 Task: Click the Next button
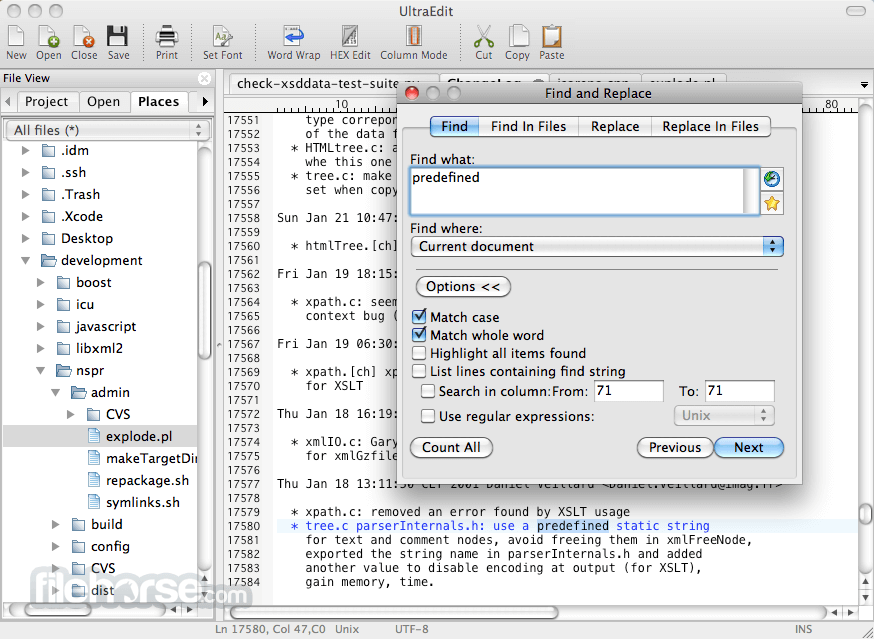[749, 448]
